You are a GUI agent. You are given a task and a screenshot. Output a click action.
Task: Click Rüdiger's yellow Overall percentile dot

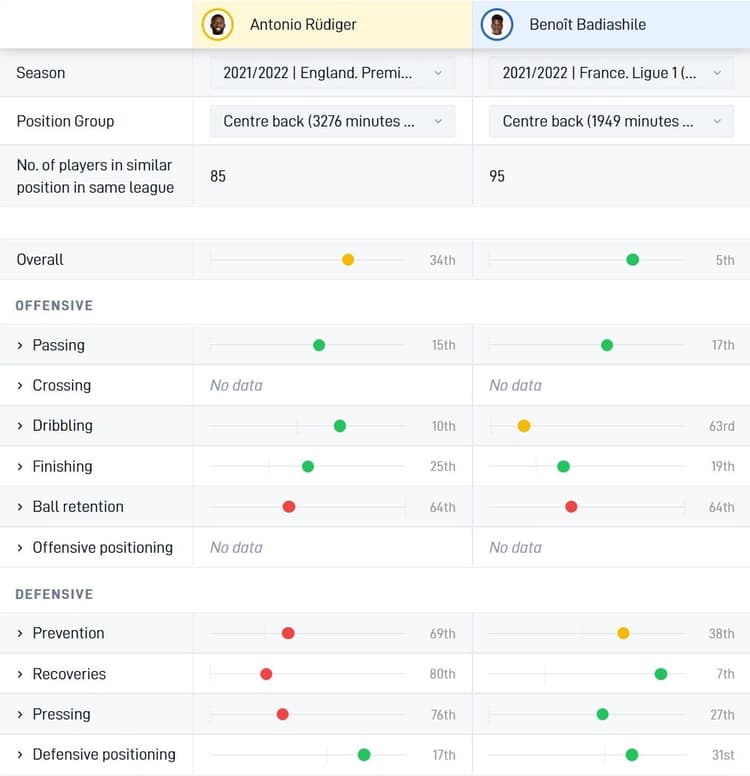[348, 260]
